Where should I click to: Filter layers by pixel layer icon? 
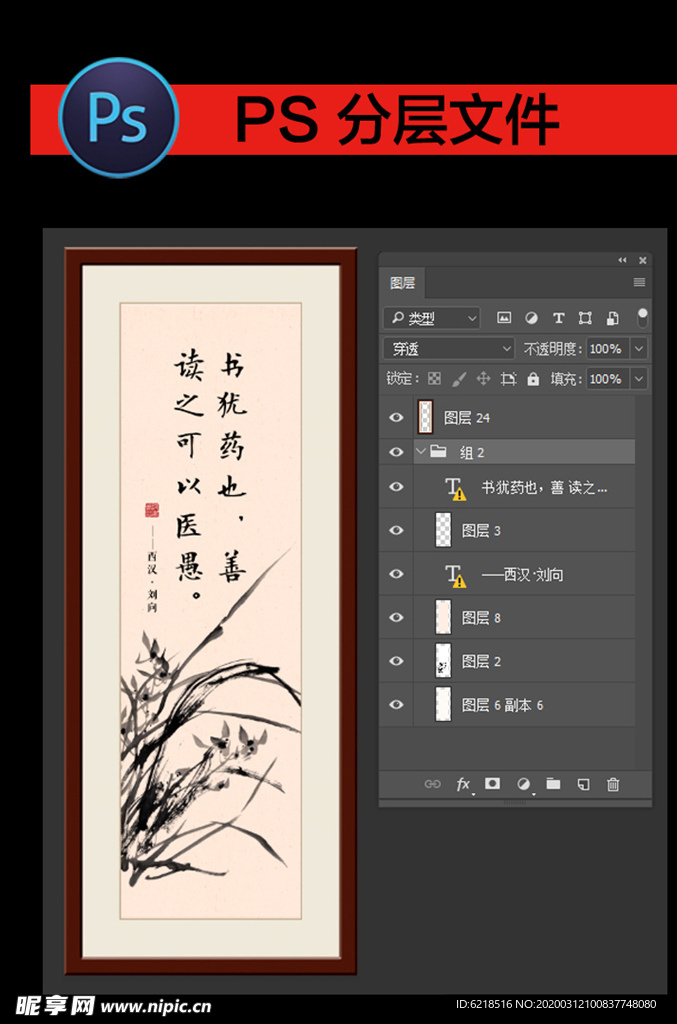pyautogui.click(x=504, y=317)
